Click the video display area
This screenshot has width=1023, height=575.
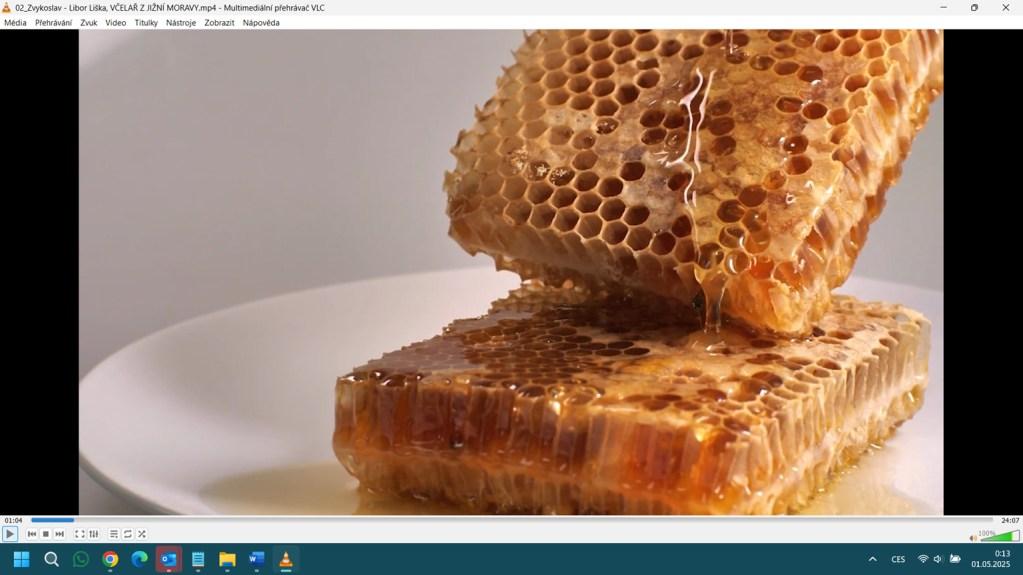coord(511,272)
